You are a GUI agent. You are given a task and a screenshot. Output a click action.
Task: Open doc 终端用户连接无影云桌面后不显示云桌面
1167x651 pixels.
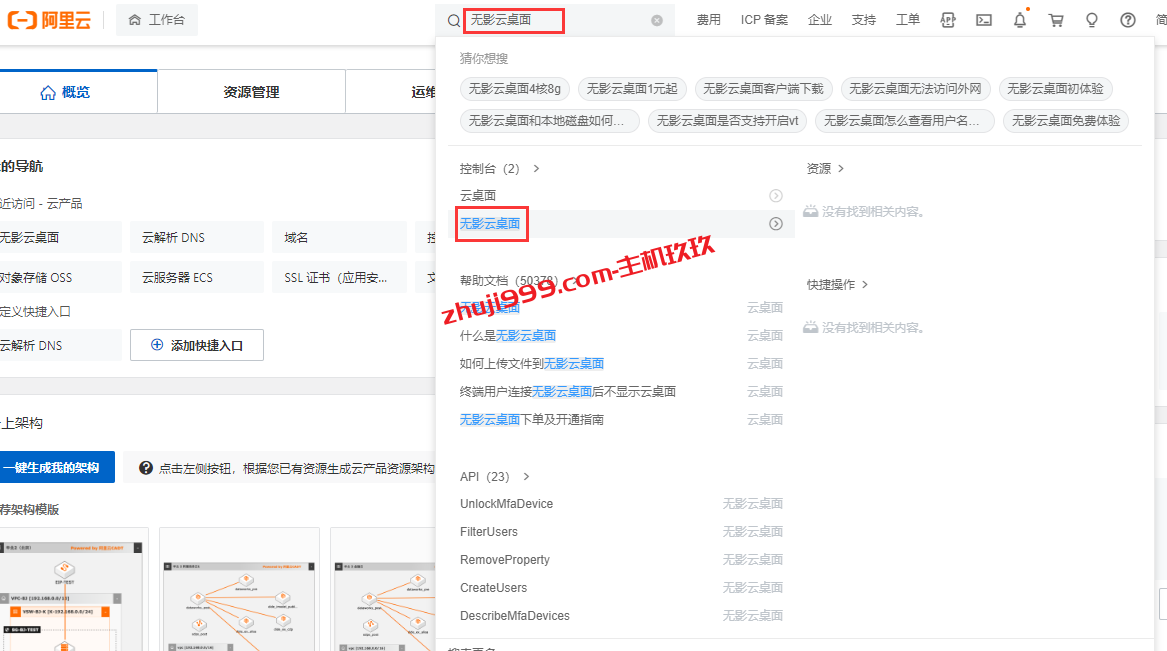(x=568, y=391)
